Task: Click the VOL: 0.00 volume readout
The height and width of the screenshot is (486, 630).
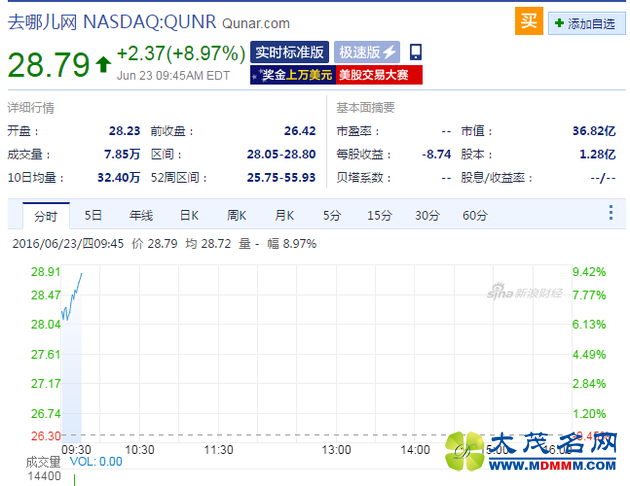Action: tap(96, 462)
